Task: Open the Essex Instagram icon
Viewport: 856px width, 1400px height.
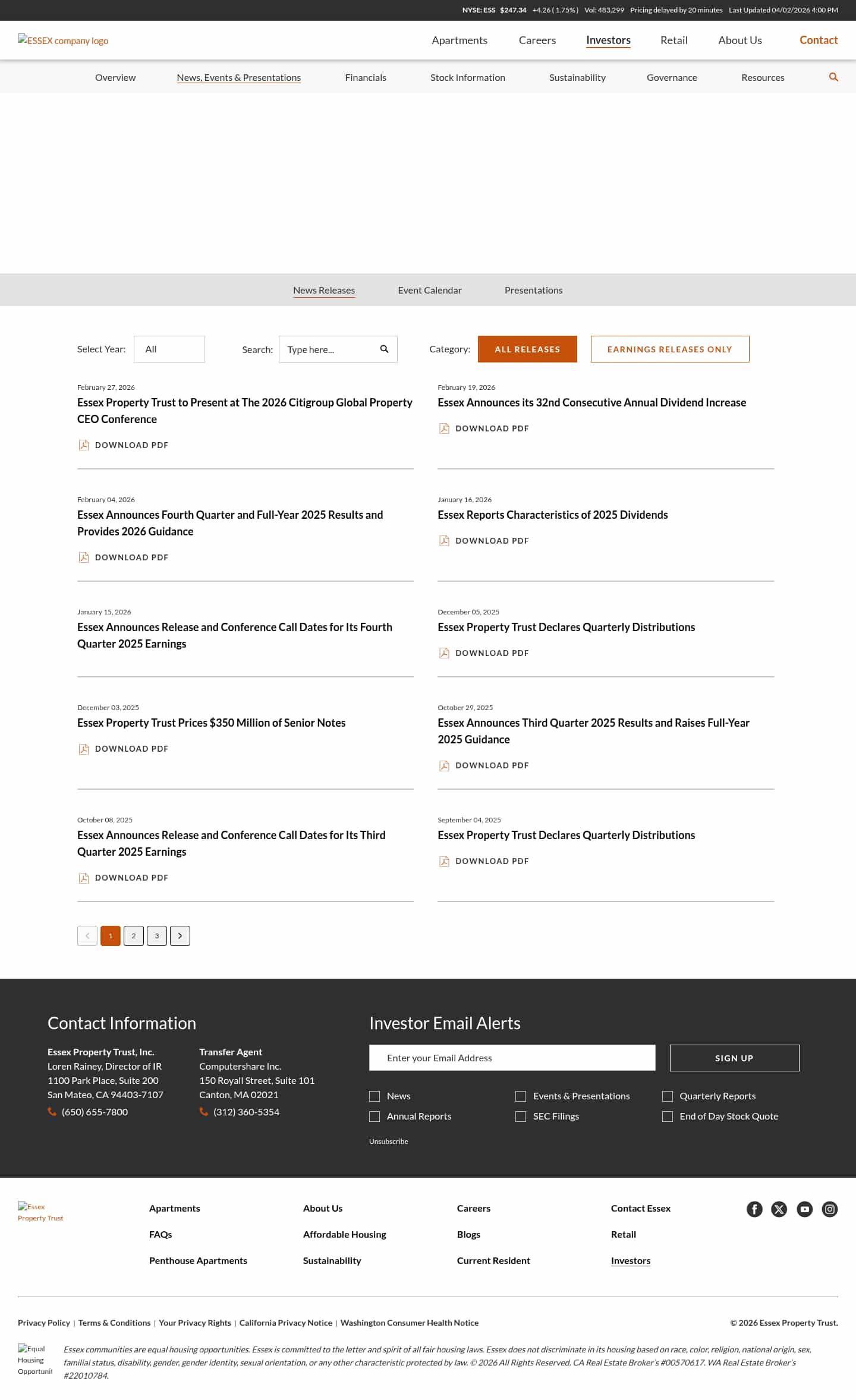Action: tap(830, 1209)
